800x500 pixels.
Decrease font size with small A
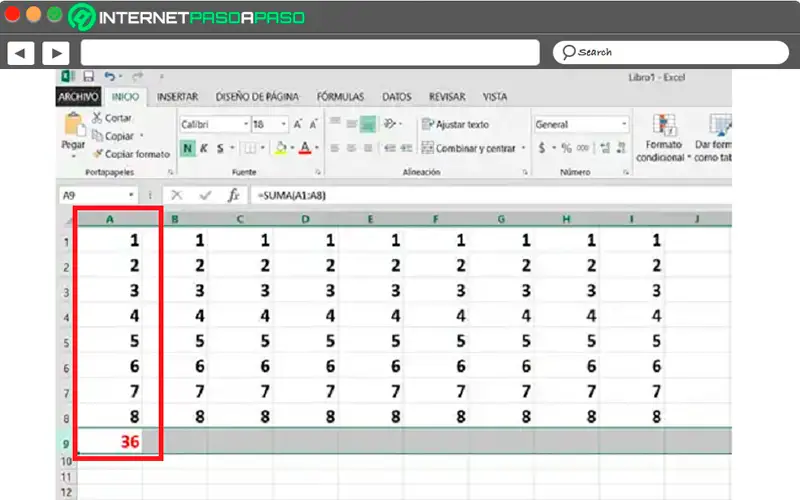point(313,124)
